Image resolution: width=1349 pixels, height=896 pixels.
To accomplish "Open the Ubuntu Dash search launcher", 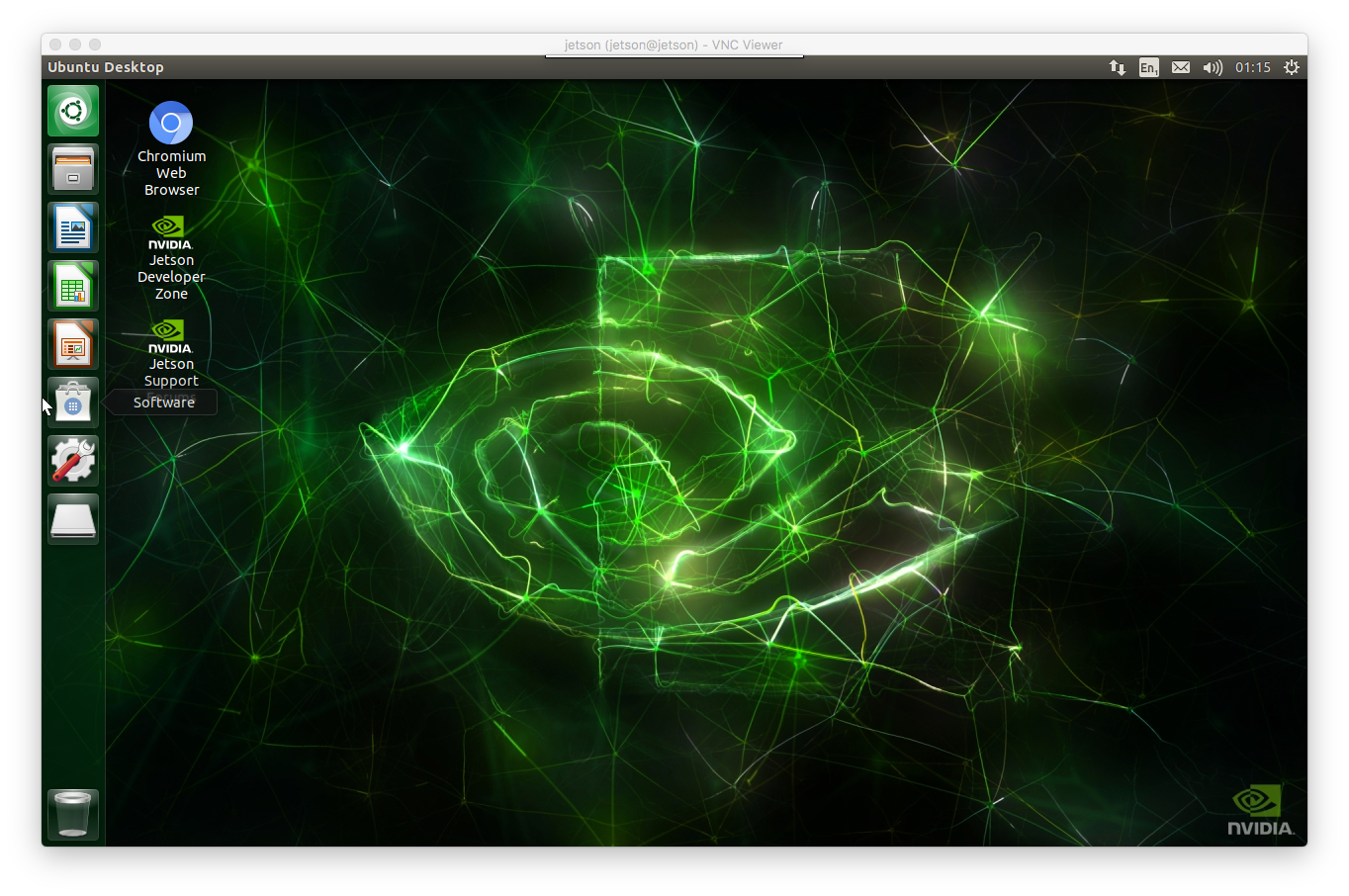I will [x=73, y=111].
